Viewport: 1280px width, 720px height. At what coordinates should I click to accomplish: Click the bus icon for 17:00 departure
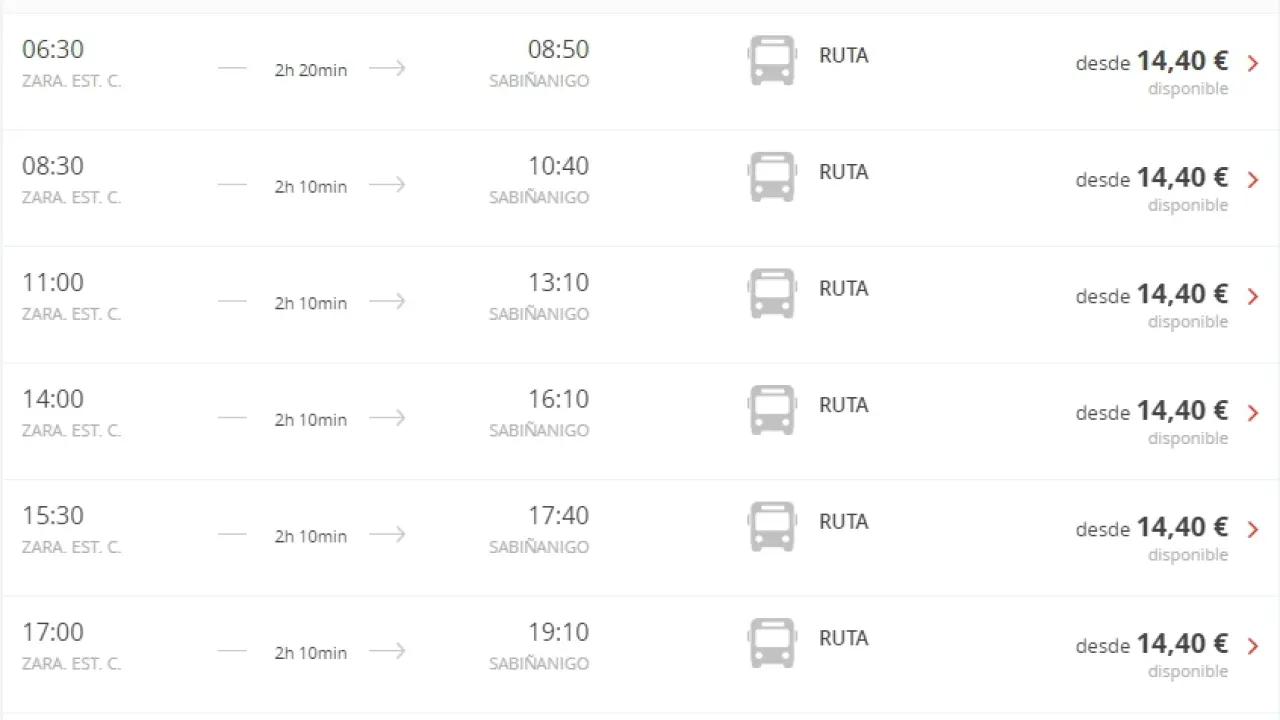coord(772,643)
